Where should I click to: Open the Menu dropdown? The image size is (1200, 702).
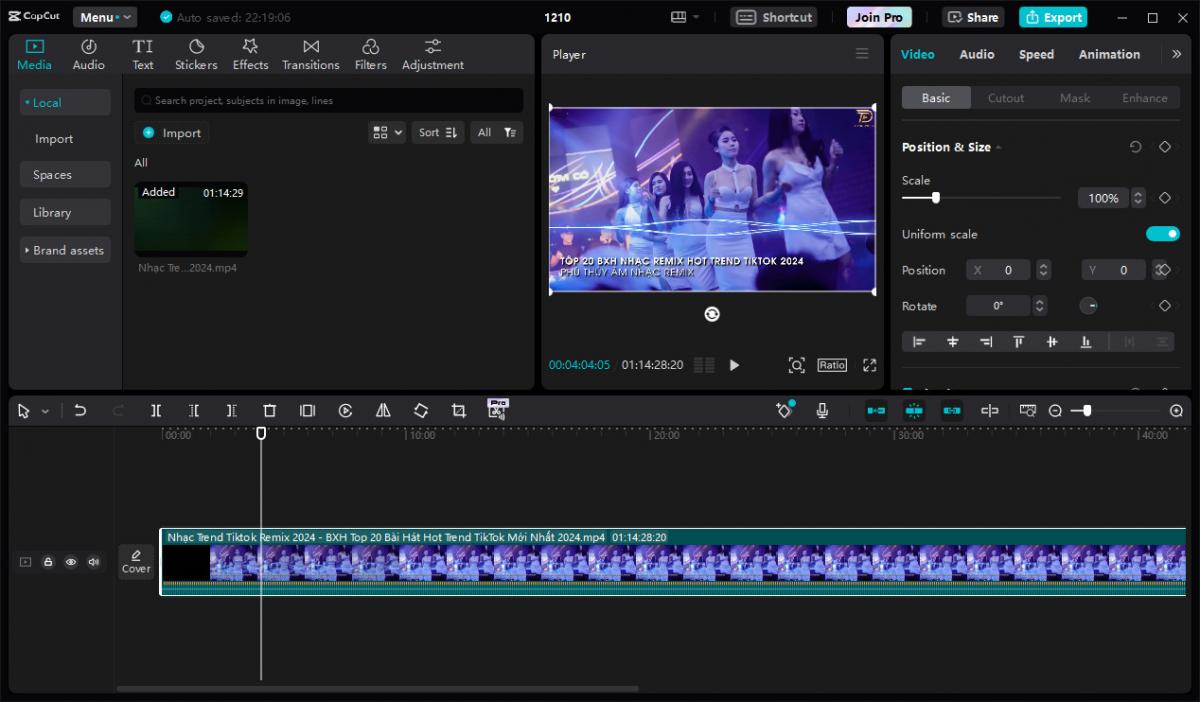coord(104,17)
